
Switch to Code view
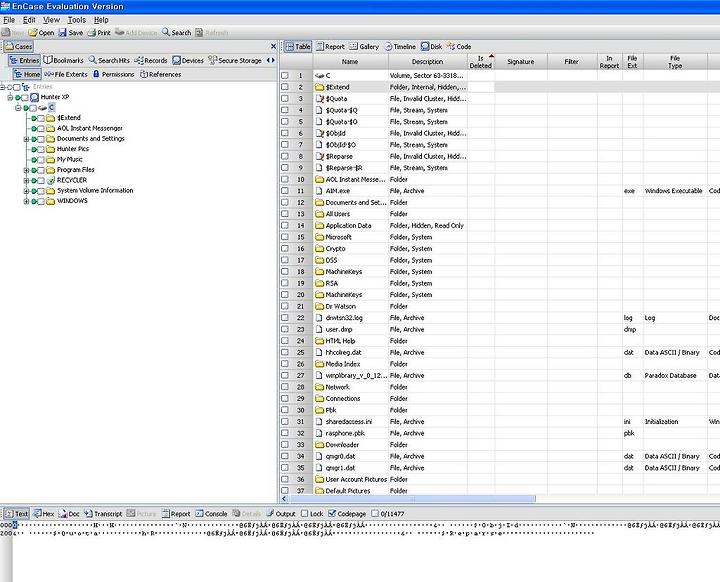pyautogui.click(x=459, y=46)
